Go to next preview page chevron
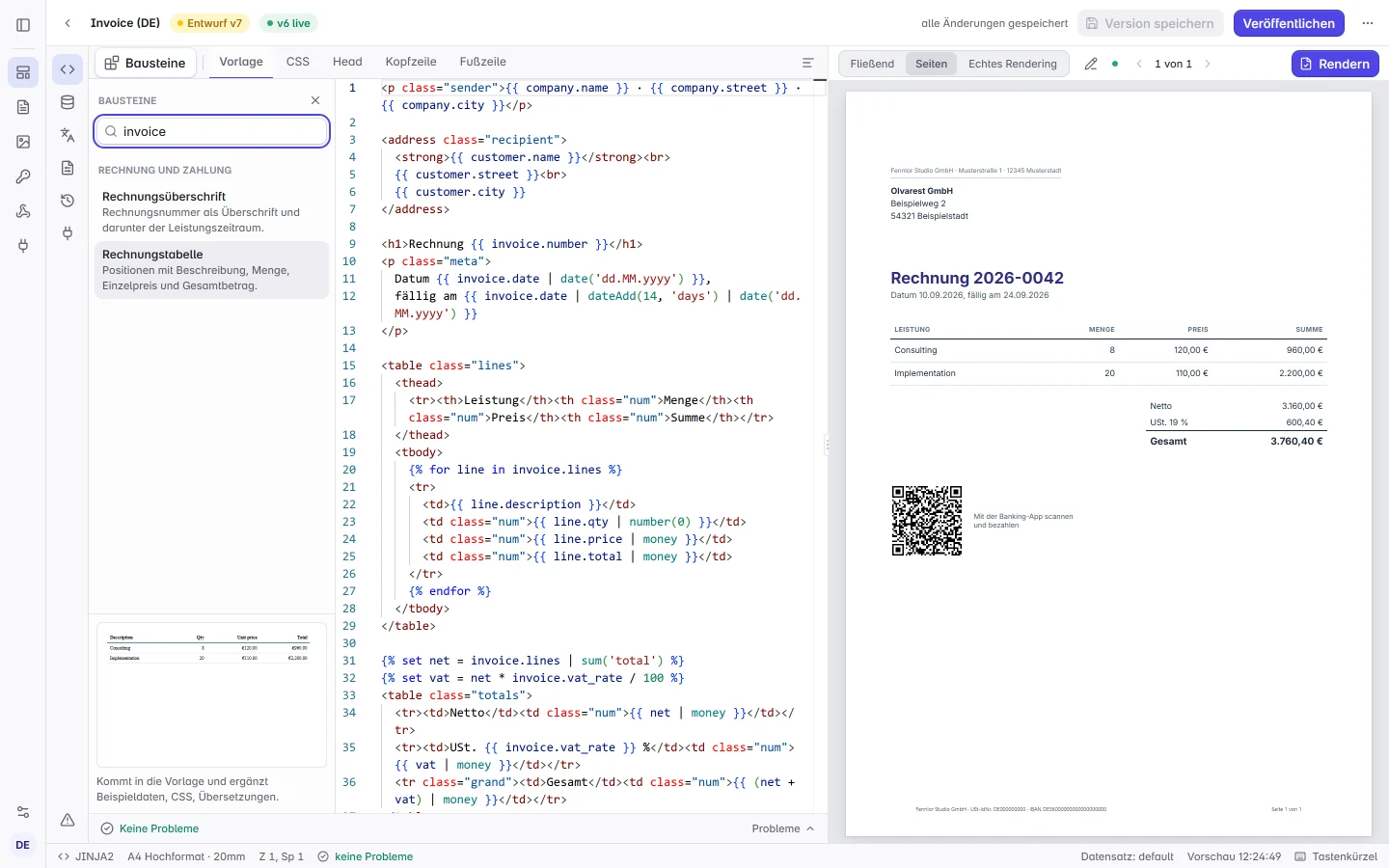 1208,64
